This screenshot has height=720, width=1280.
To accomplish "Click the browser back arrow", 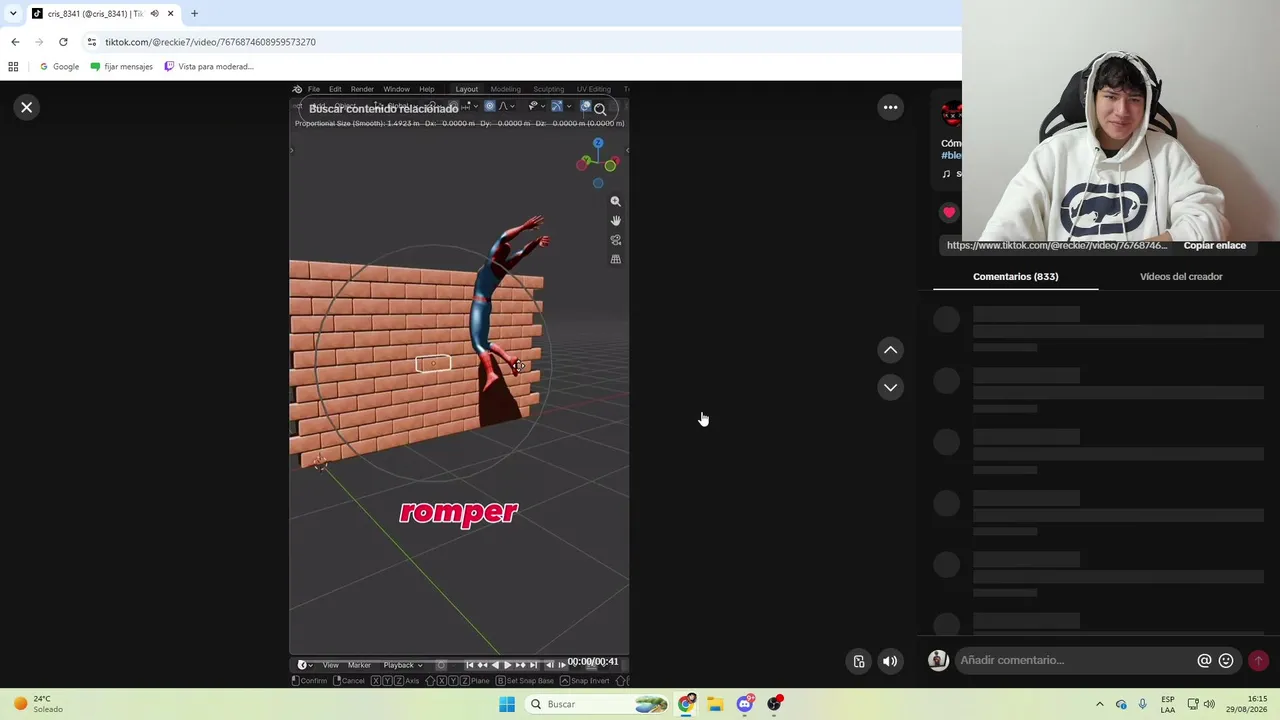I will 15,42.
